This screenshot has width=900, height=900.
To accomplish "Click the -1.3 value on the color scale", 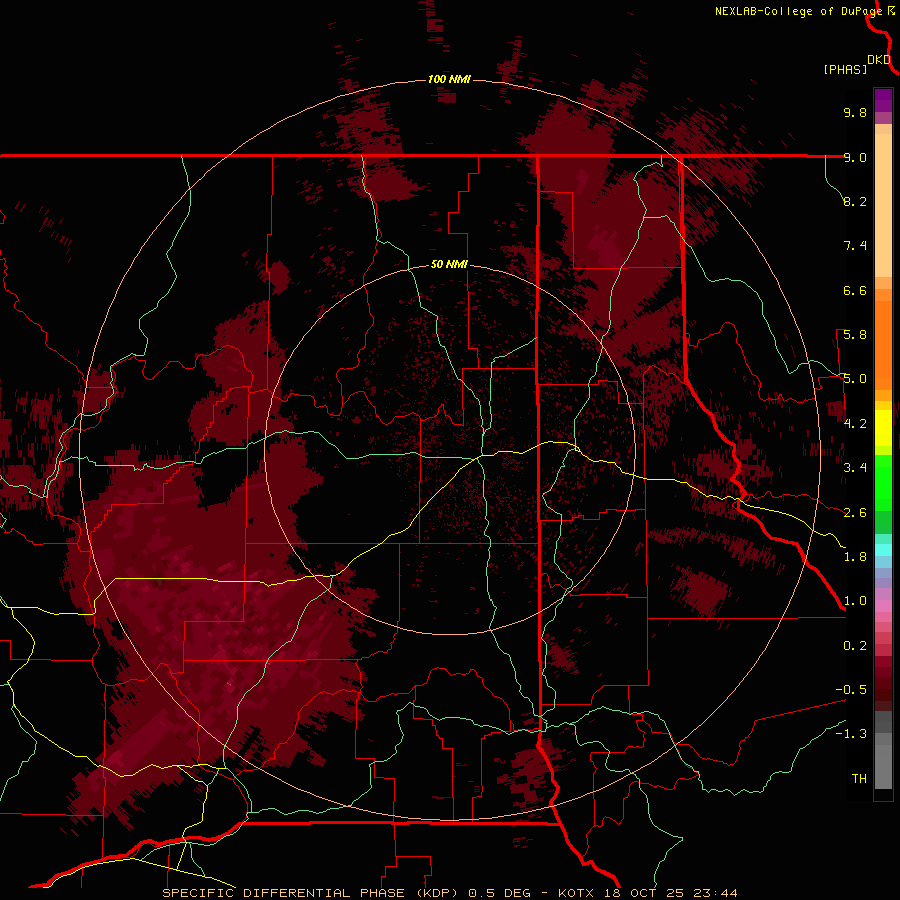I will click(851, 734).
